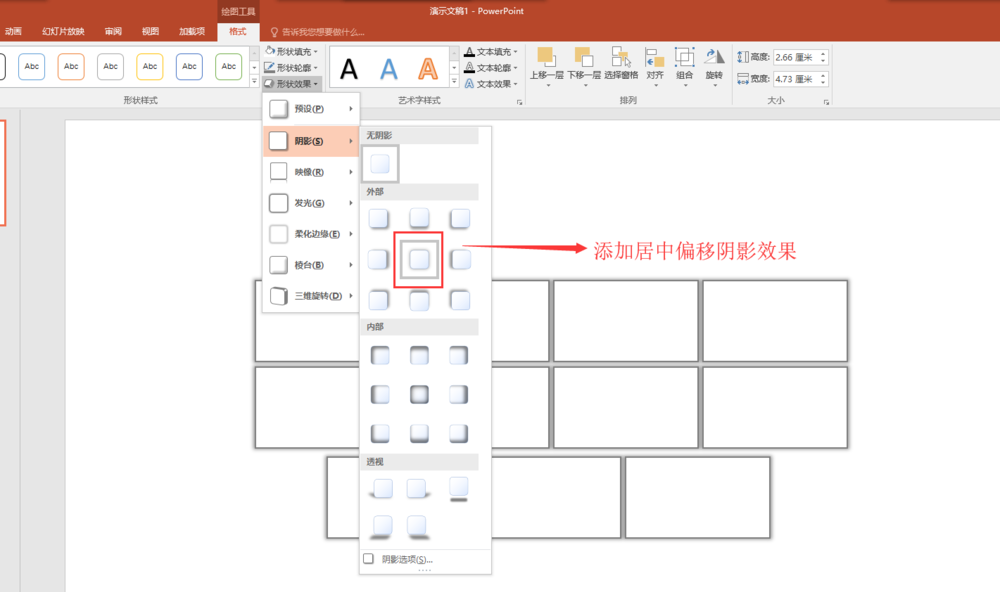1000x592 pixels.
Task: Apply perspective shadow diagonal lower-left
Action: click(x=381, y=527)
